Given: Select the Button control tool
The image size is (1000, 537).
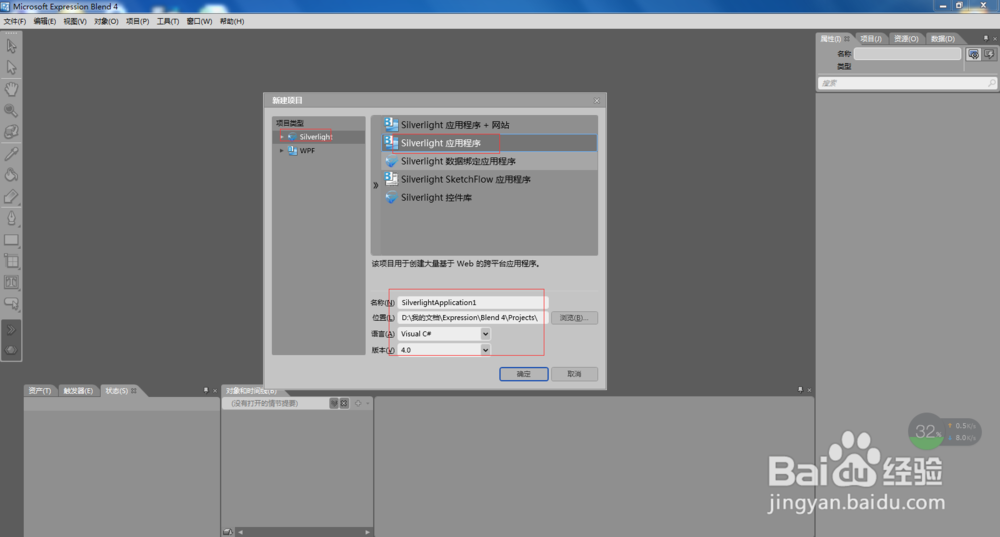Looking at the screenshot, I should click(11, 303).
